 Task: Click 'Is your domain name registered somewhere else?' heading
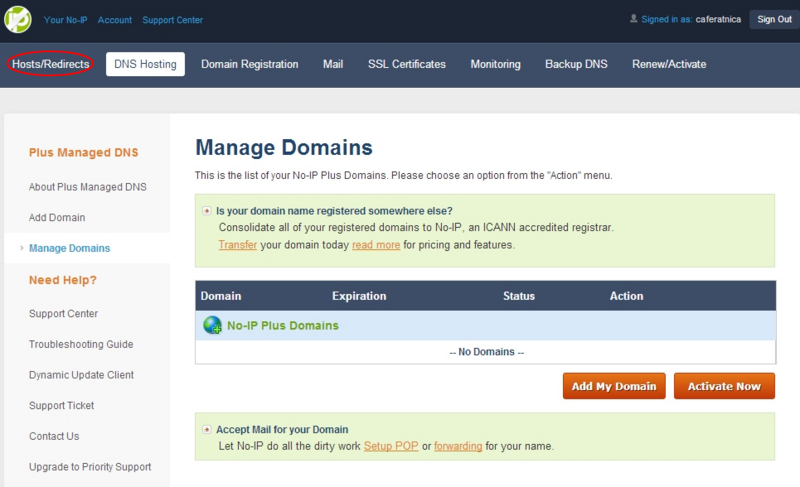(x=334, y=211)
